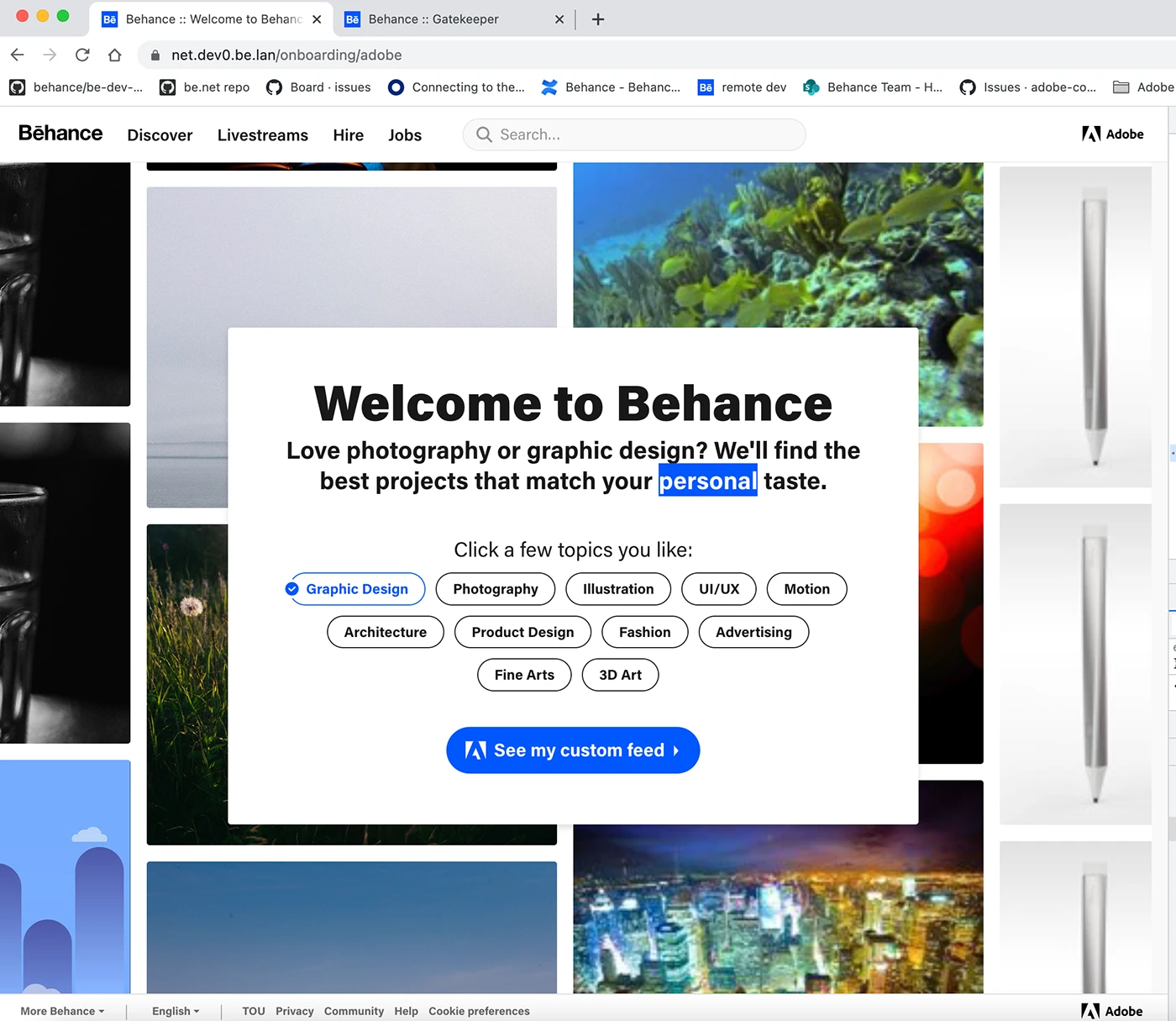Deselect the Graphic Design topic
The width and height of the screenshot is (1176, 1021).
355,589
